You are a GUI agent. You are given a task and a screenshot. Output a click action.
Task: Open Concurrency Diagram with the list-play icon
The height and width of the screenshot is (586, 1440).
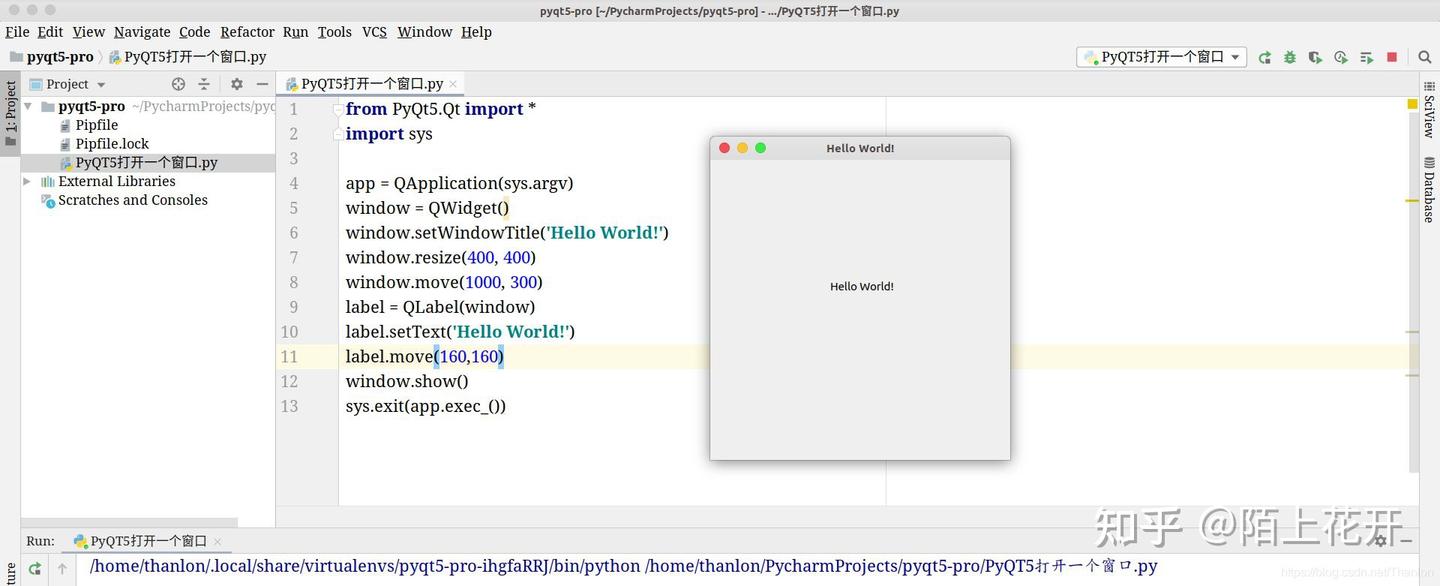pos(1366,57)
